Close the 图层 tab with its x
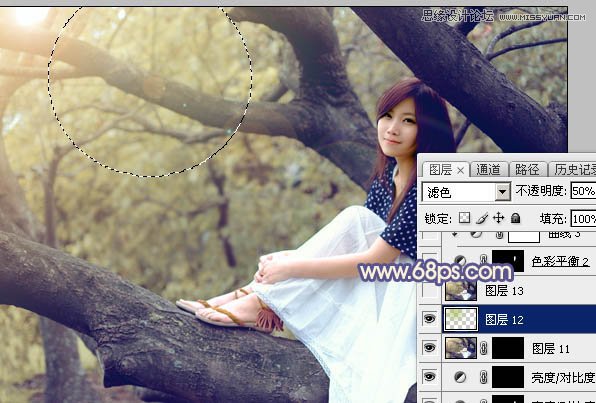The height and width of the screenshot is (403, 596). coord(460,171)
